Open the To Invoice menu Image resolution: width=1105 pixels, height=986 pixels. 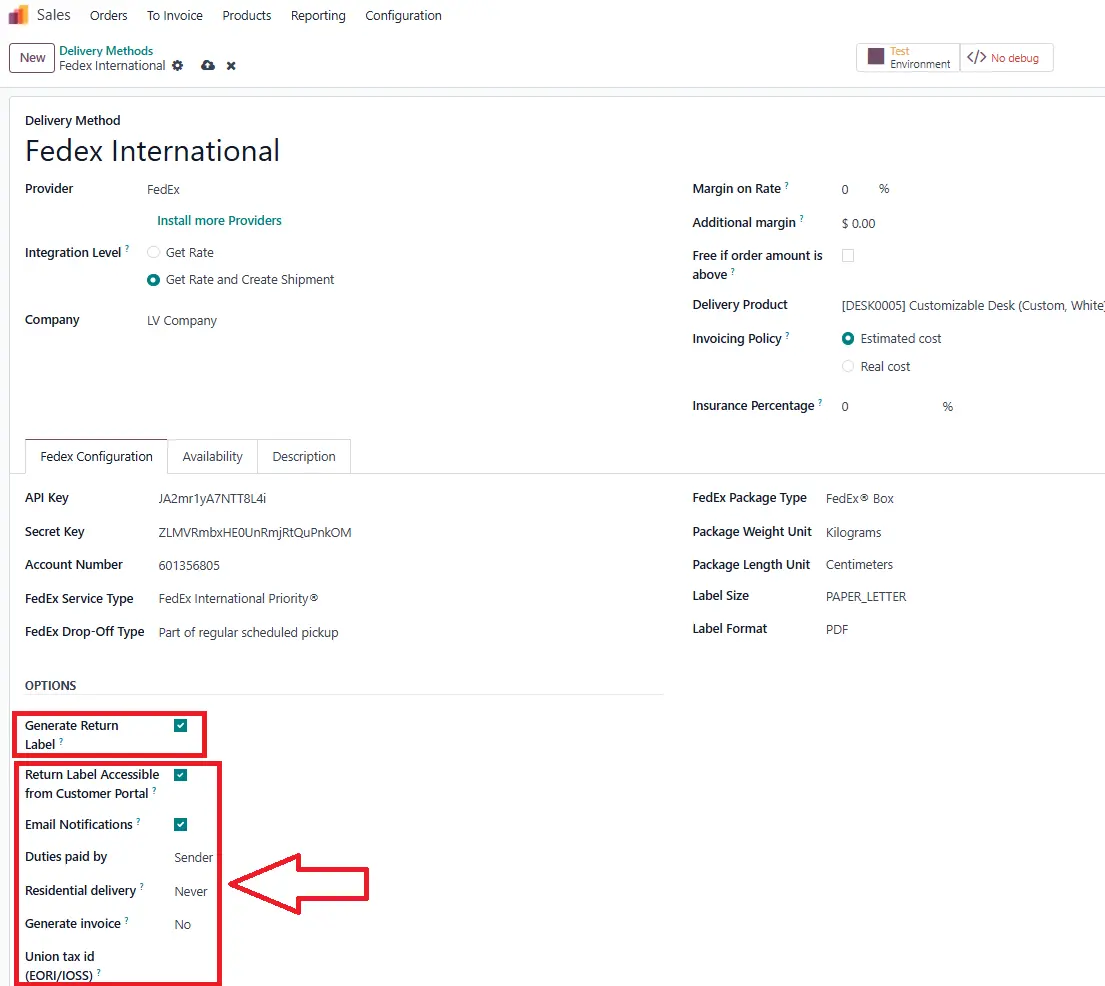(x=175, y=16)
